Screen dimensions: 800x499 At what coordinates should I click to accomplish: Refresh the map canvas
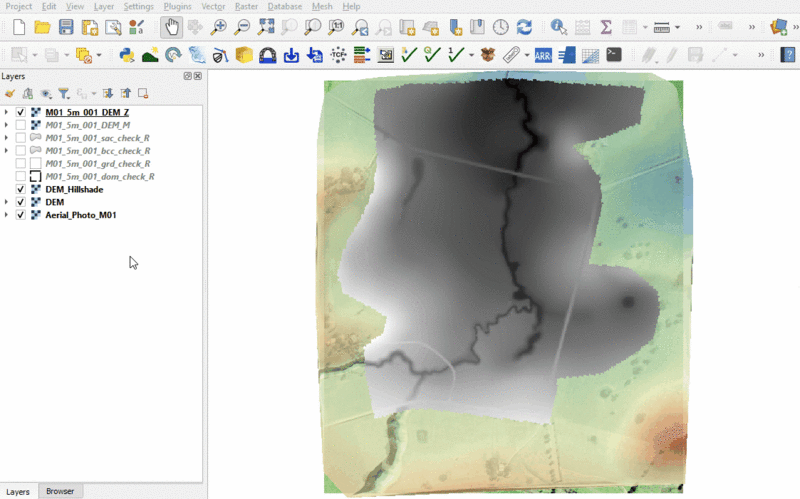point(524,27)
